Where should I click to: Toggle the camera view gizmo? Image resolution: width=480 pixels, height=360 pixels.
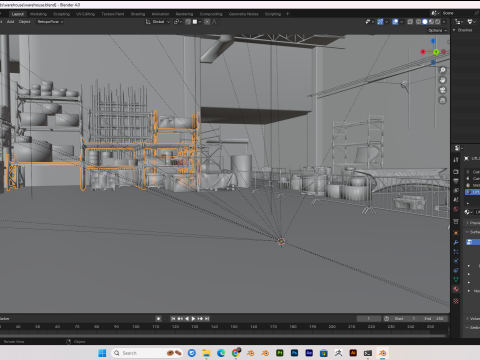443,90
